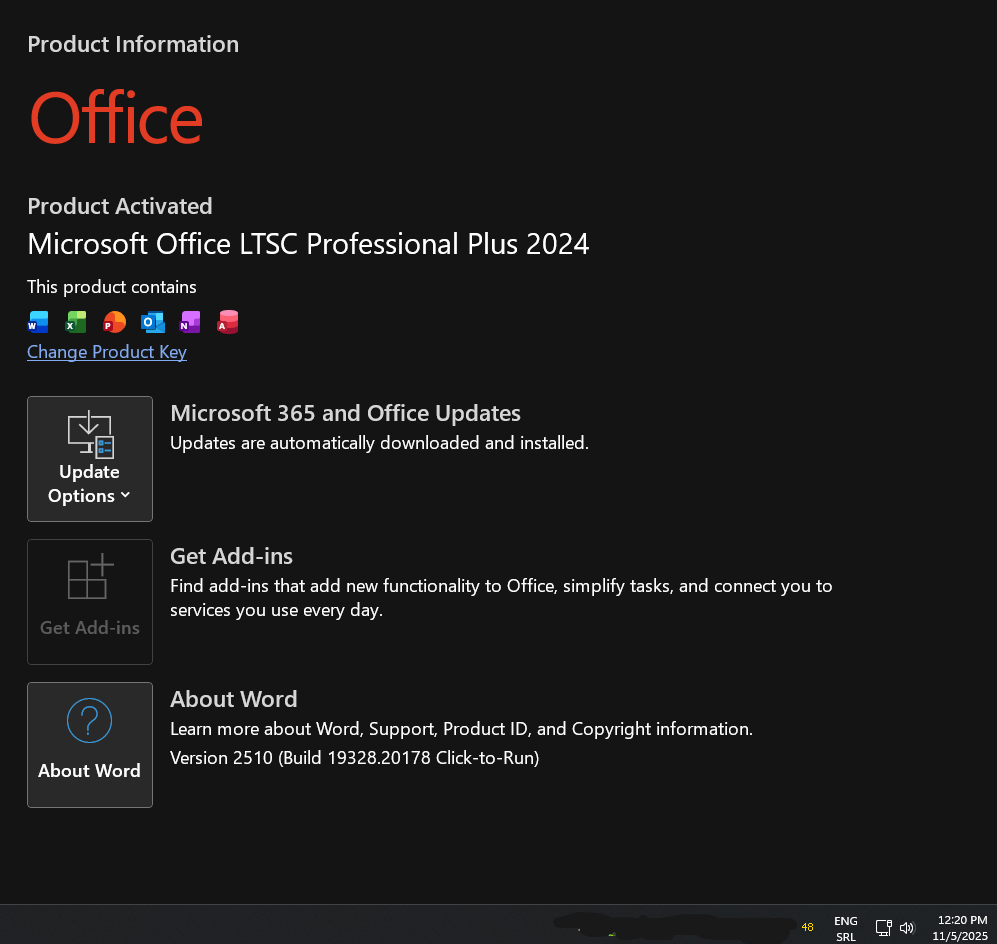Click the Get Add-ins heading text

click(x=231, y=556)
